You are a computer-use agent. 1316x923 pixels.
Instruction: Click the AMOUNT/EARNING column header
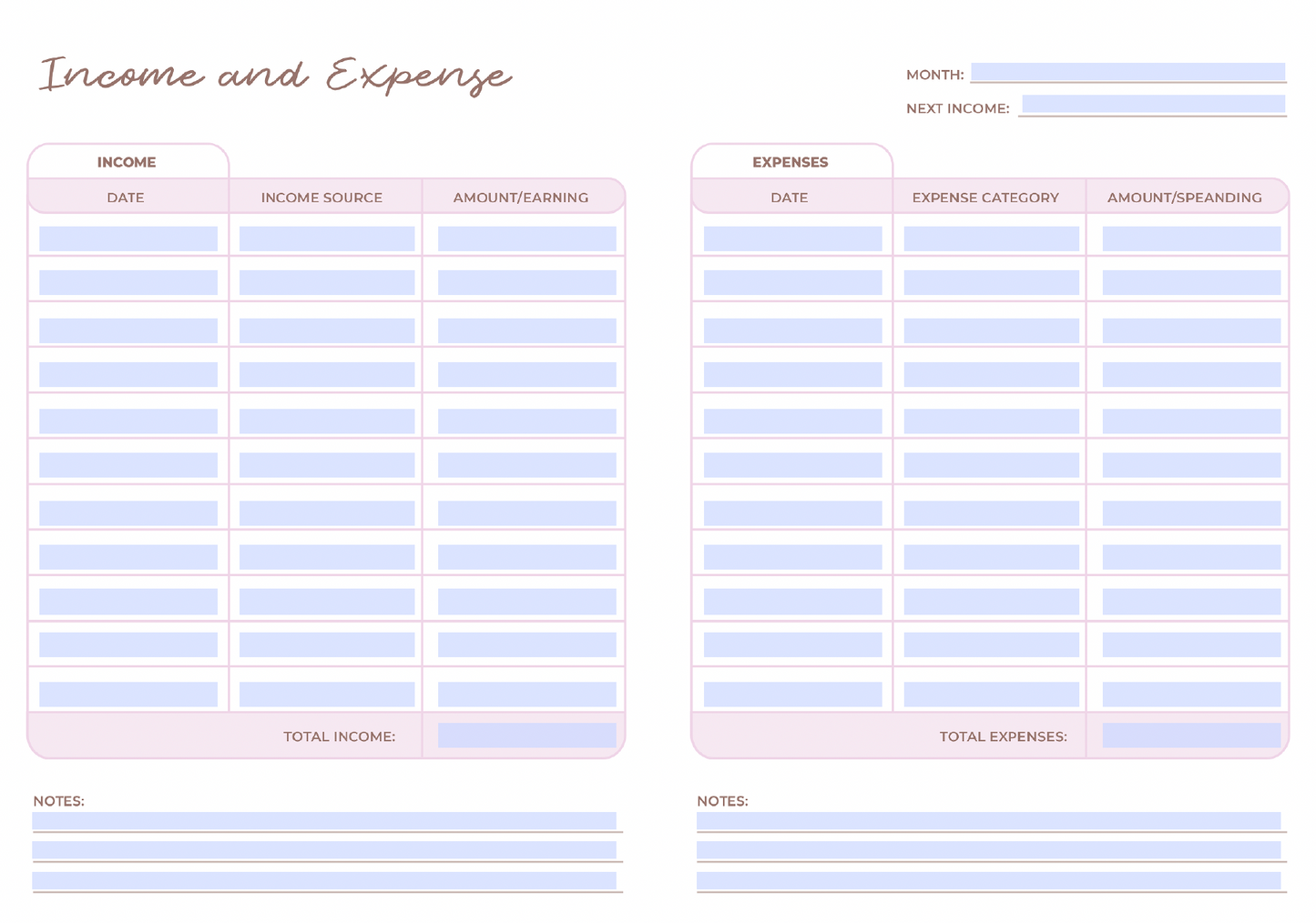click(x=521, y=198)
